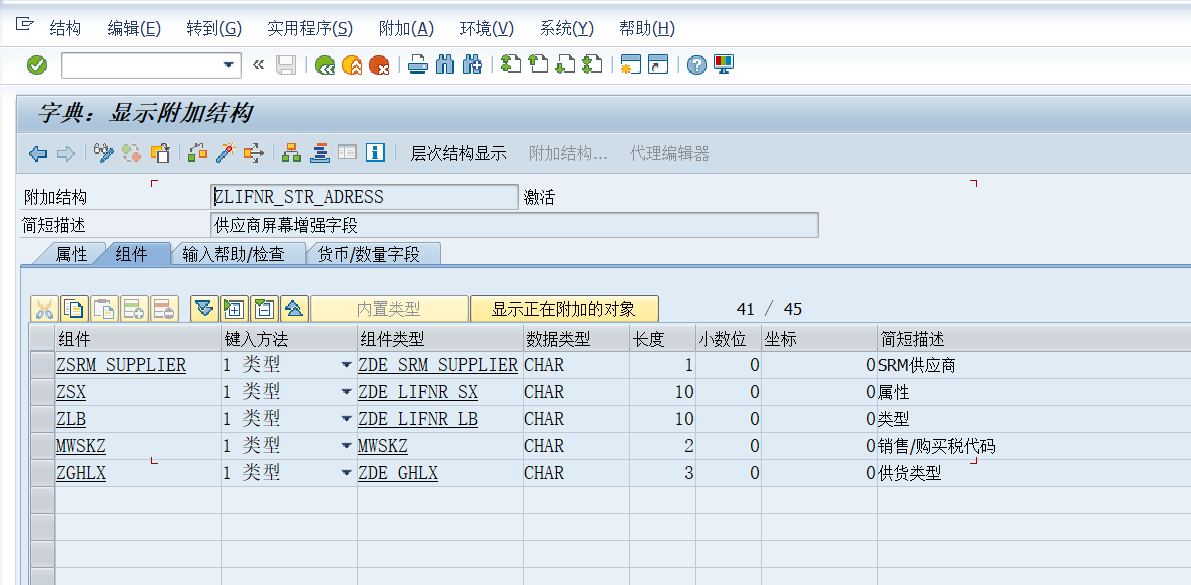This screenshot has height=585, width=1191.
Task: Click the generate shortcut icon
Action: point(657,65)
